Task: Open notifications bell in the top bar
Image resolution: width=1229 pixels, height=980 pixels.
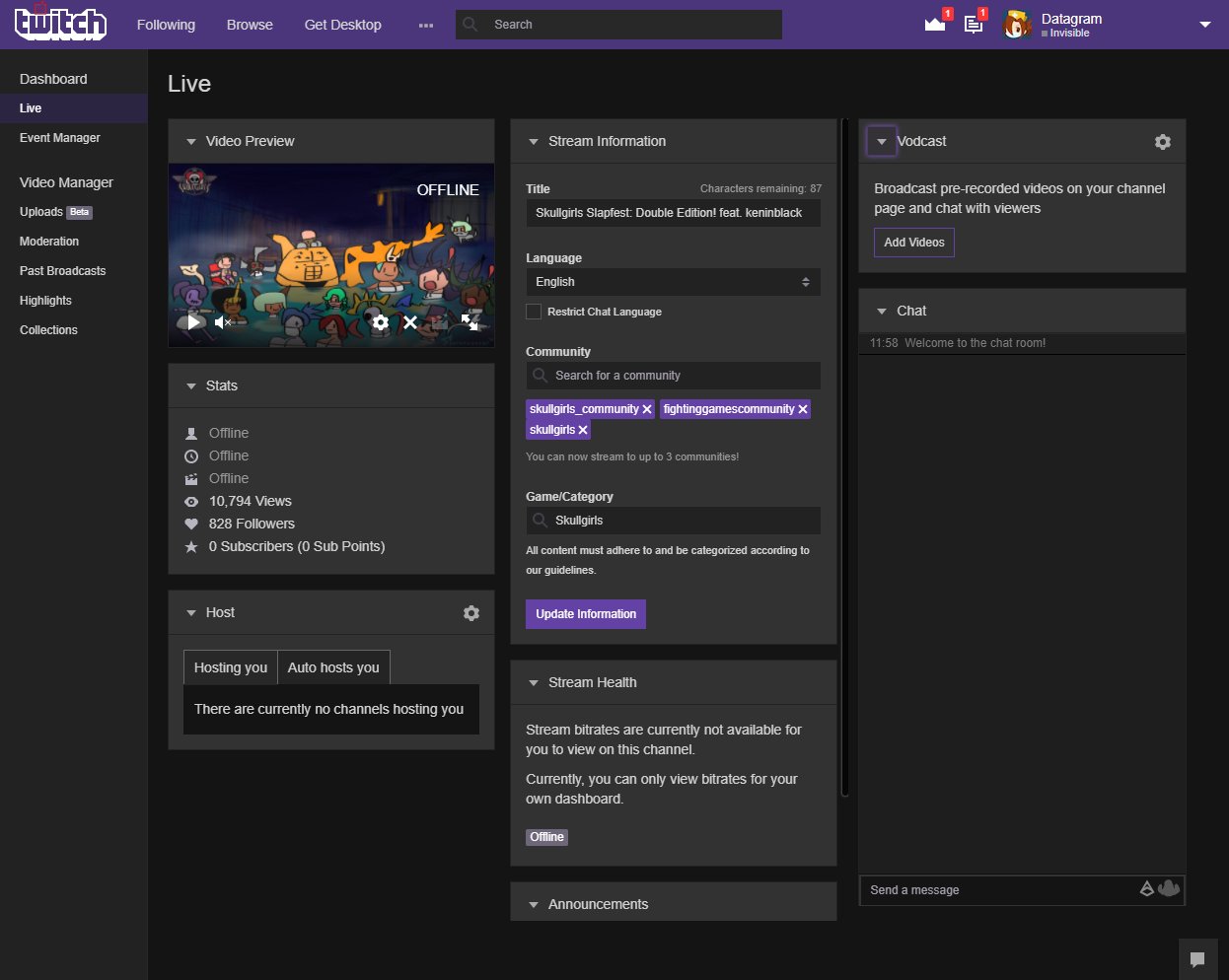Action: 933,24
